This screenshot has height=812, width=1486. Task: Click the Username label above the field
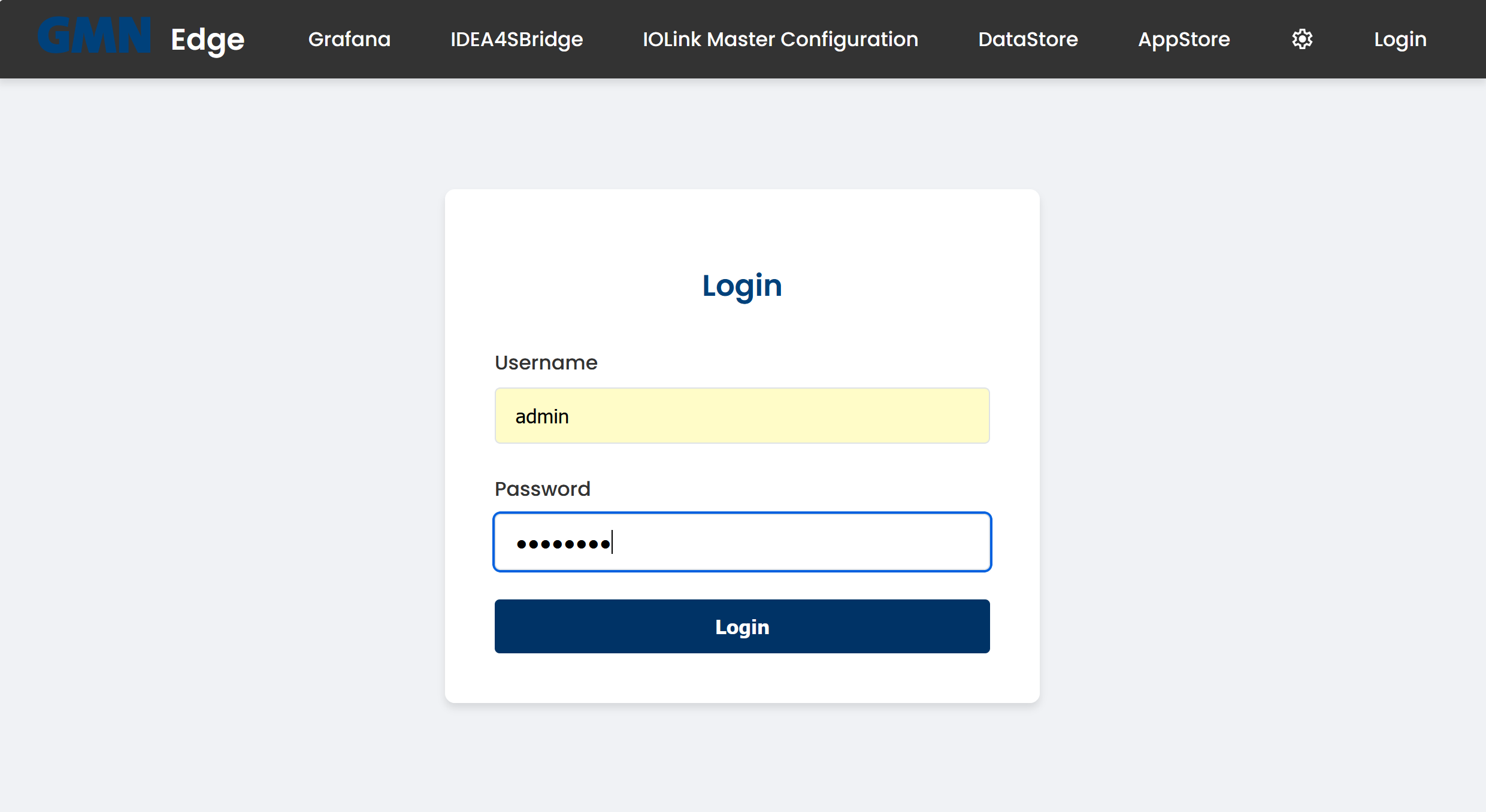(546, 362)
